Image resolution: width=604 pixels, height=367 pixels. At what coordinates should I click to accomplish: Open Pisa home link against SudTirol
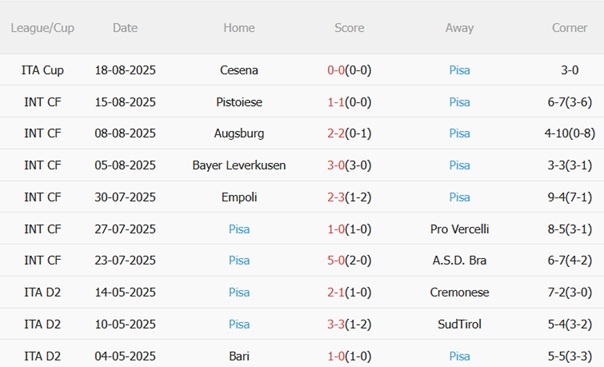coord(239,324)
